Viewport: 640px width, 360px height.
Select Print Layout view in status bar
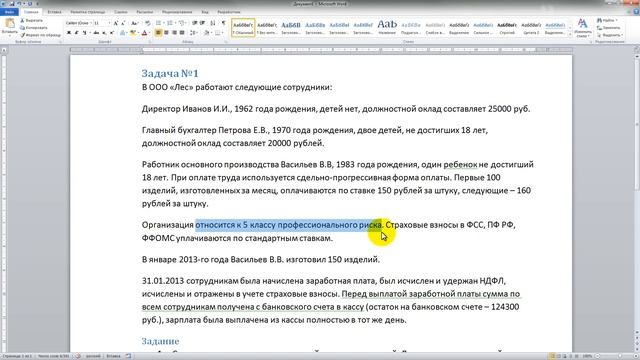(x=552, y=356)
